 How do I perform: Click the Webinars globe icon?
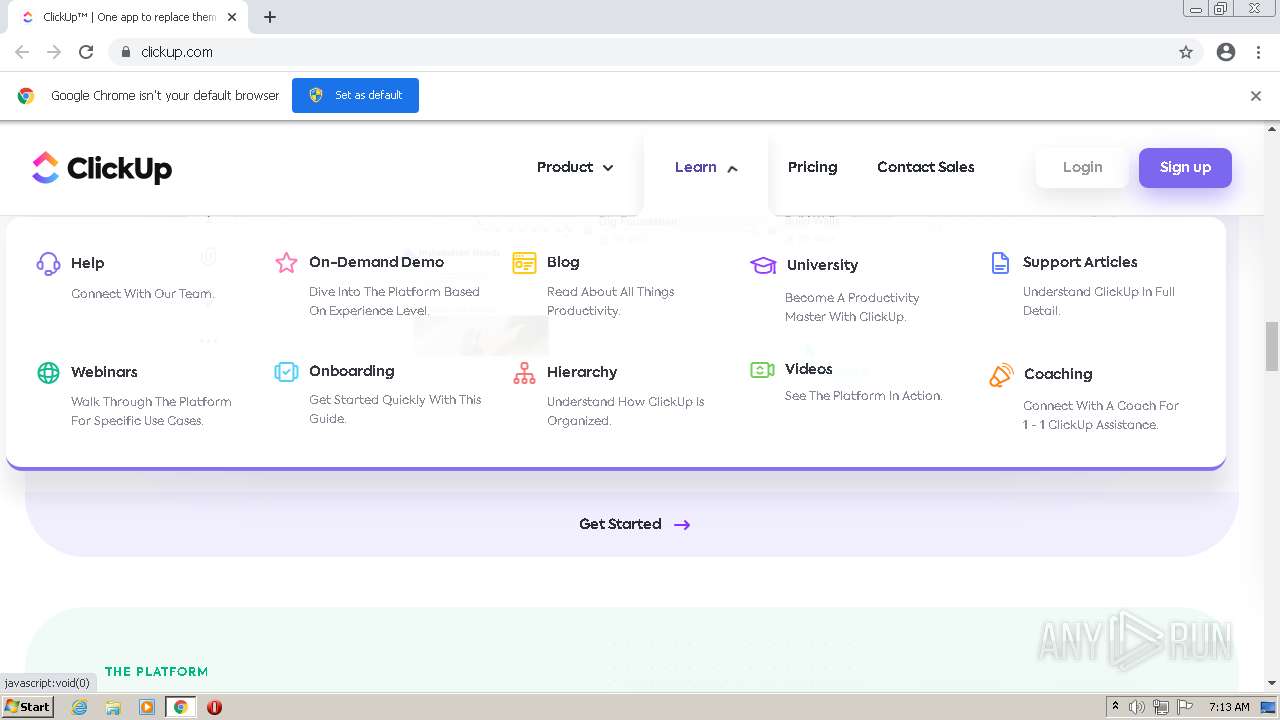(48, 372)
